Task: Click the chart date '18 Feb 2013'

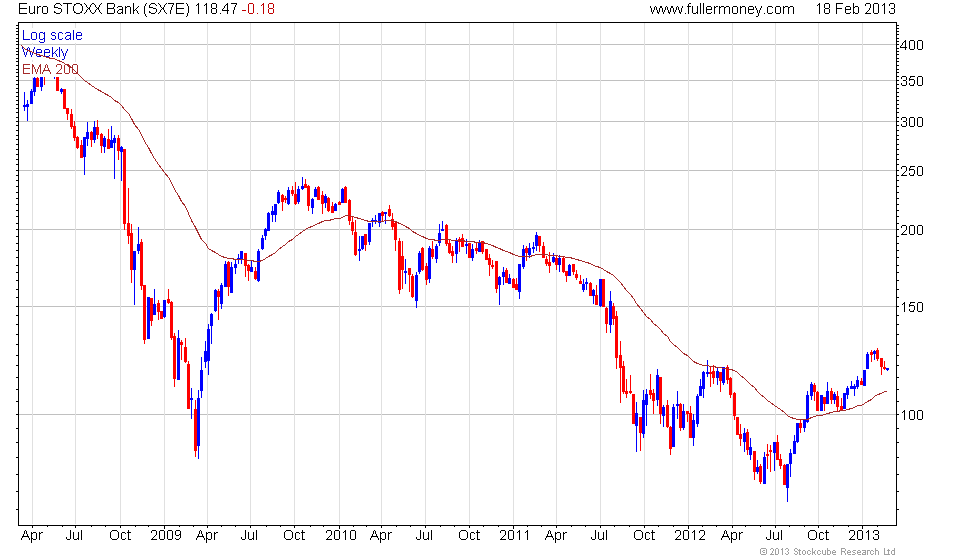Action: click(x=855, y=9)
